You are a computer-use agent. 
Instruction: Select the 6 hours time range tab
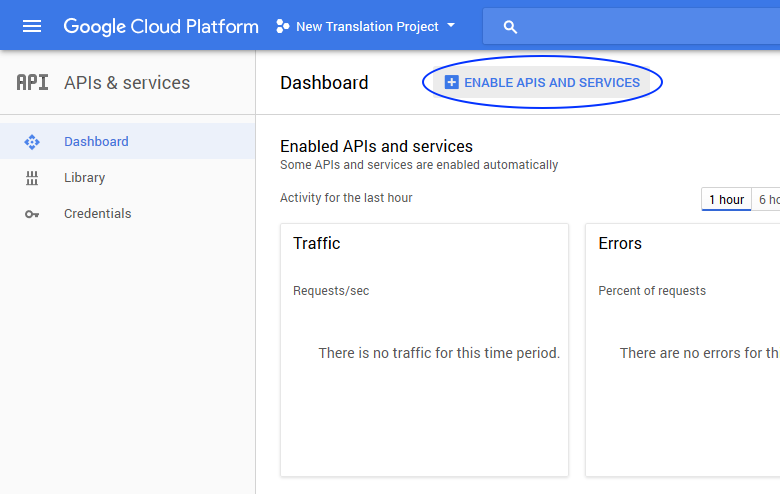766,199
